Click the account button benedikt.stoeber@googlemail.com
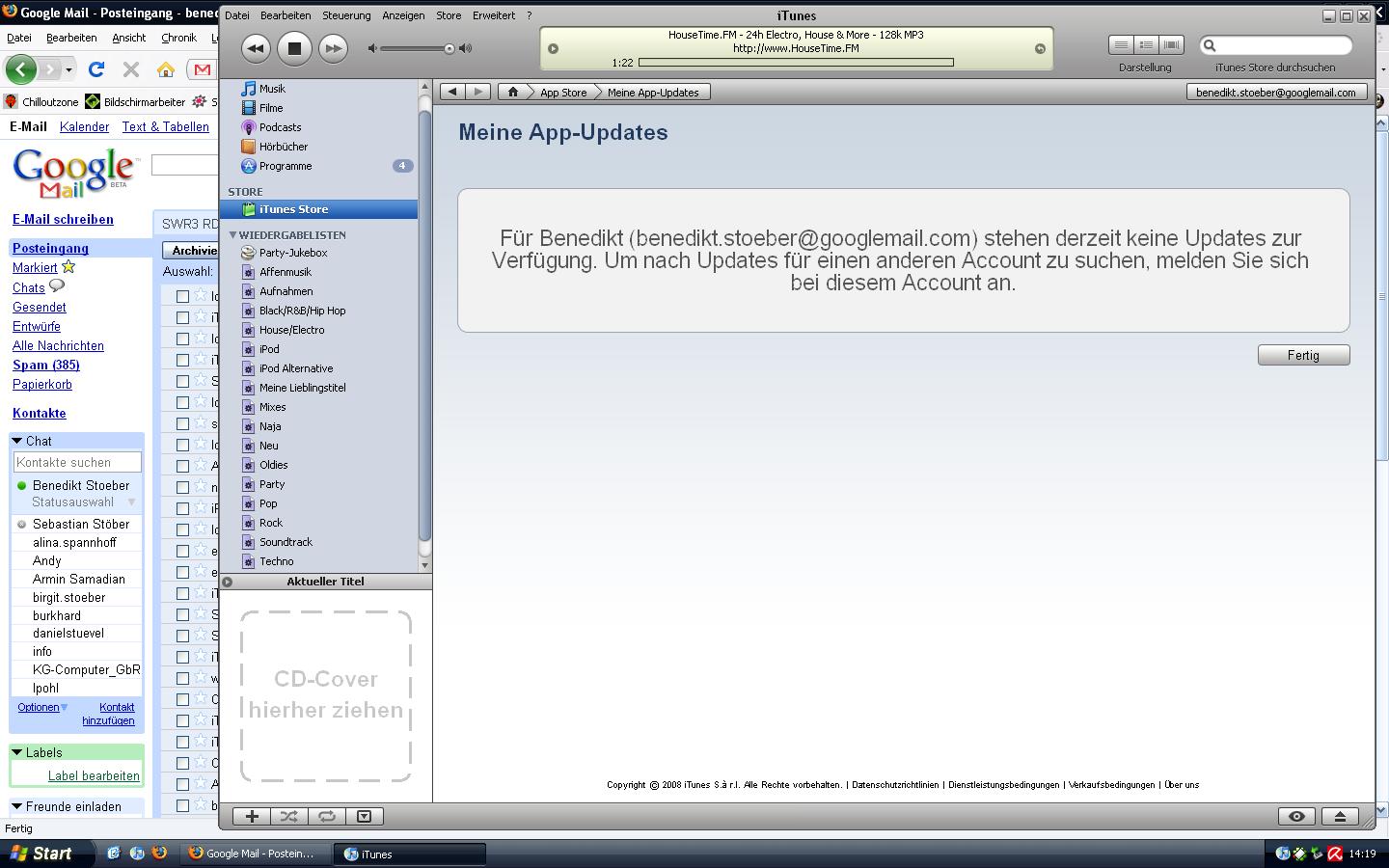This screenshot has height=868, width=1389. tap(1275, 93)
